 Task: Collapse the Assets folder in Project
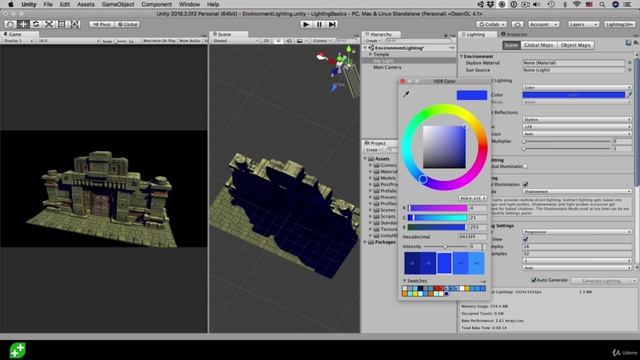click(365, 159)
